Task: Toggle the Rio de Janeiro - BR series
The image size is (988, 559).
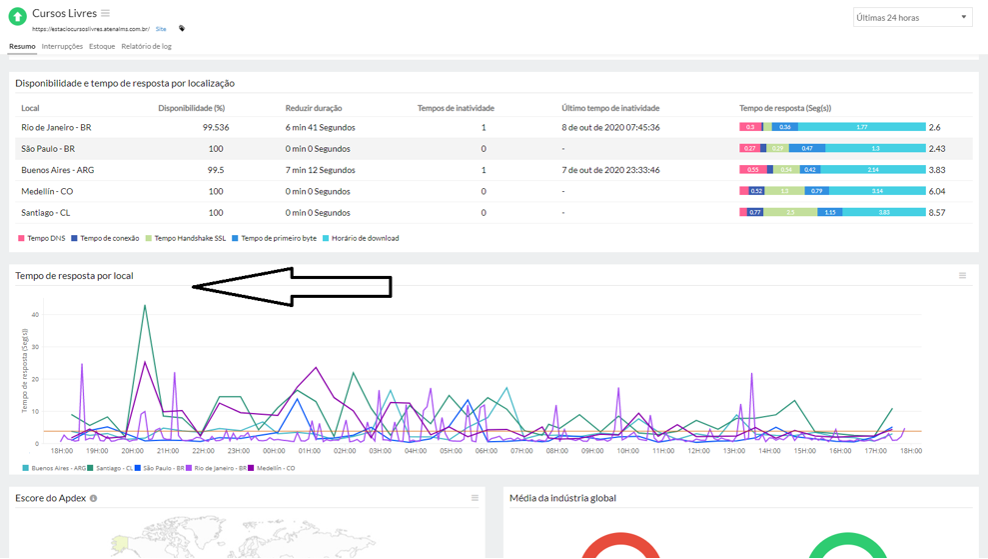Action: 217,468
